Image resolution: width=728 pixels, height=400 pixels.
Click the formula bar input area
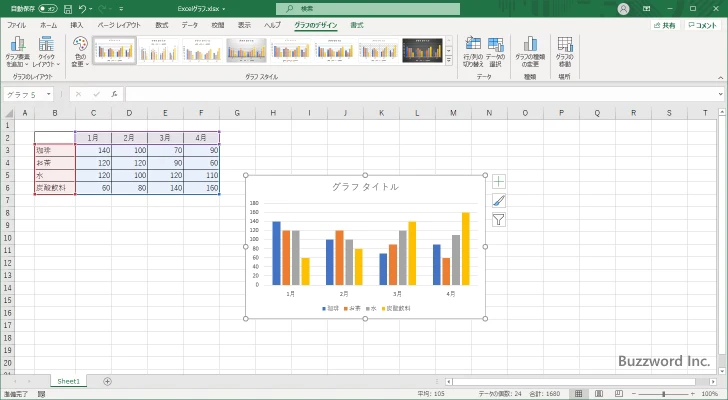point(420,94)
